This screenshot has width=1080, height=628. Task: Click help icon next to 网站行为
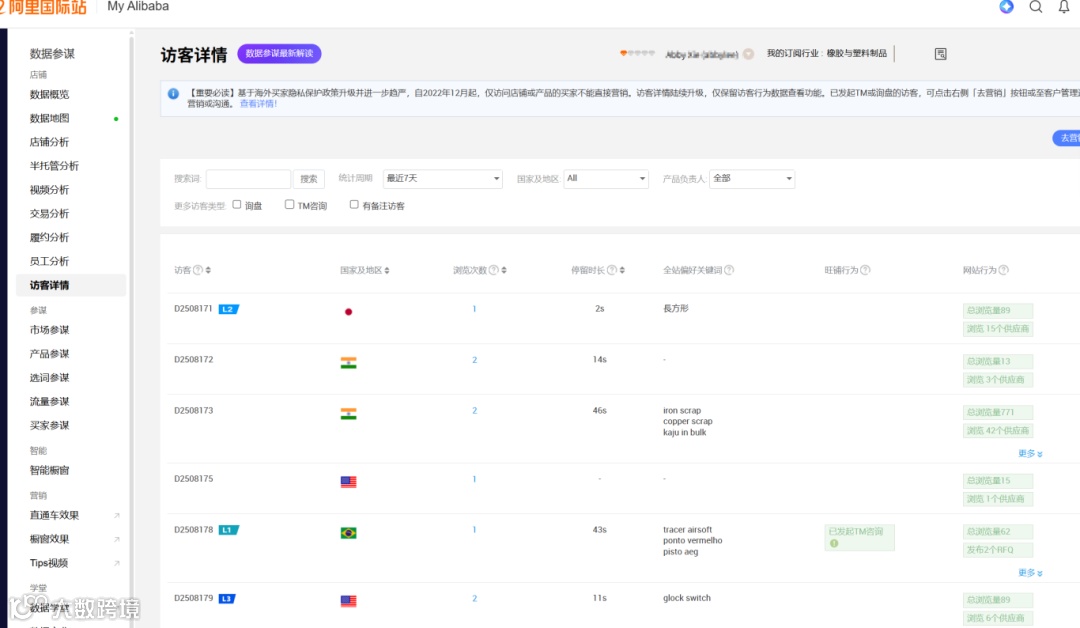1004,270
